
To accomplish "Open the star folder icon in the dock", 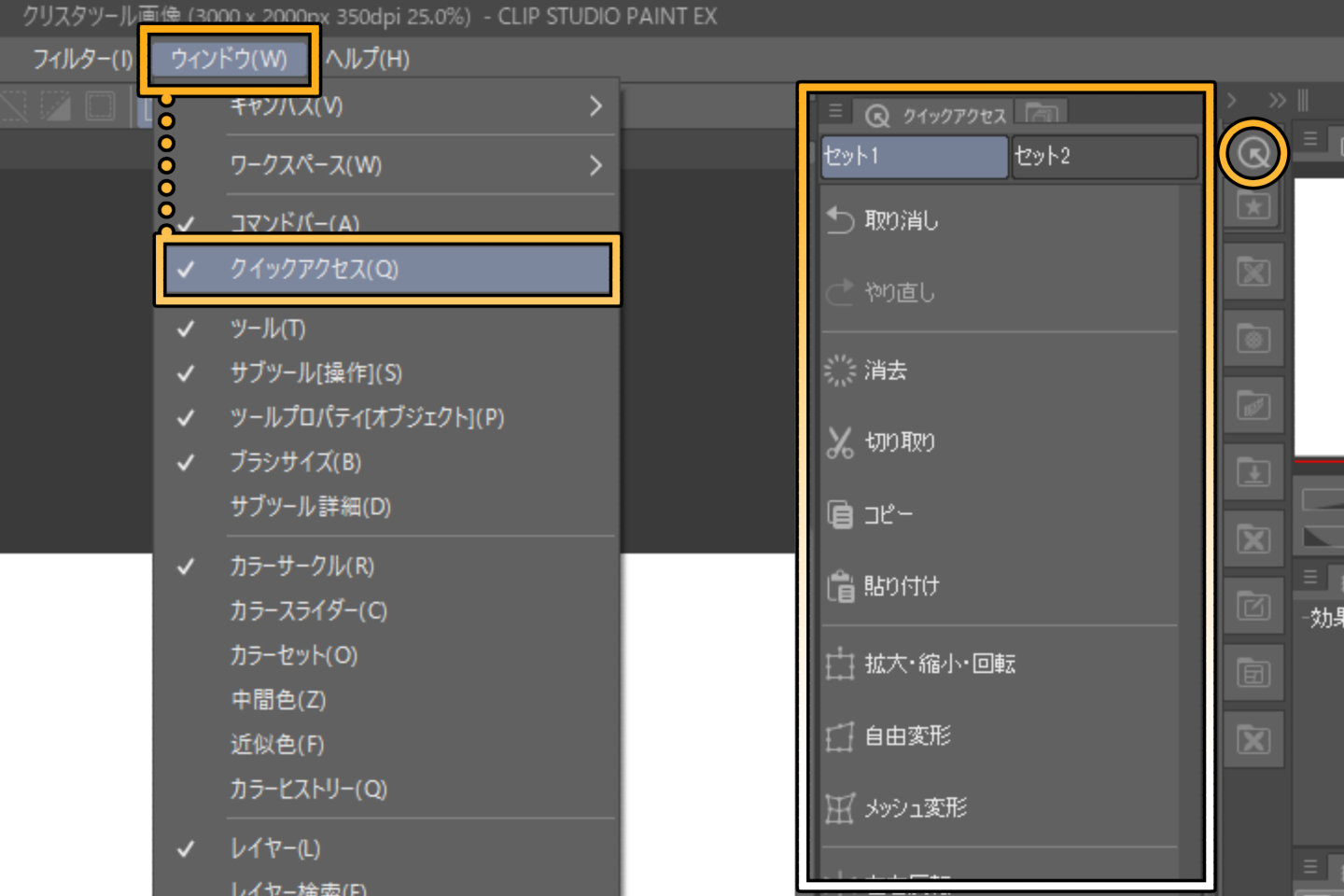I will [1253, 206].
